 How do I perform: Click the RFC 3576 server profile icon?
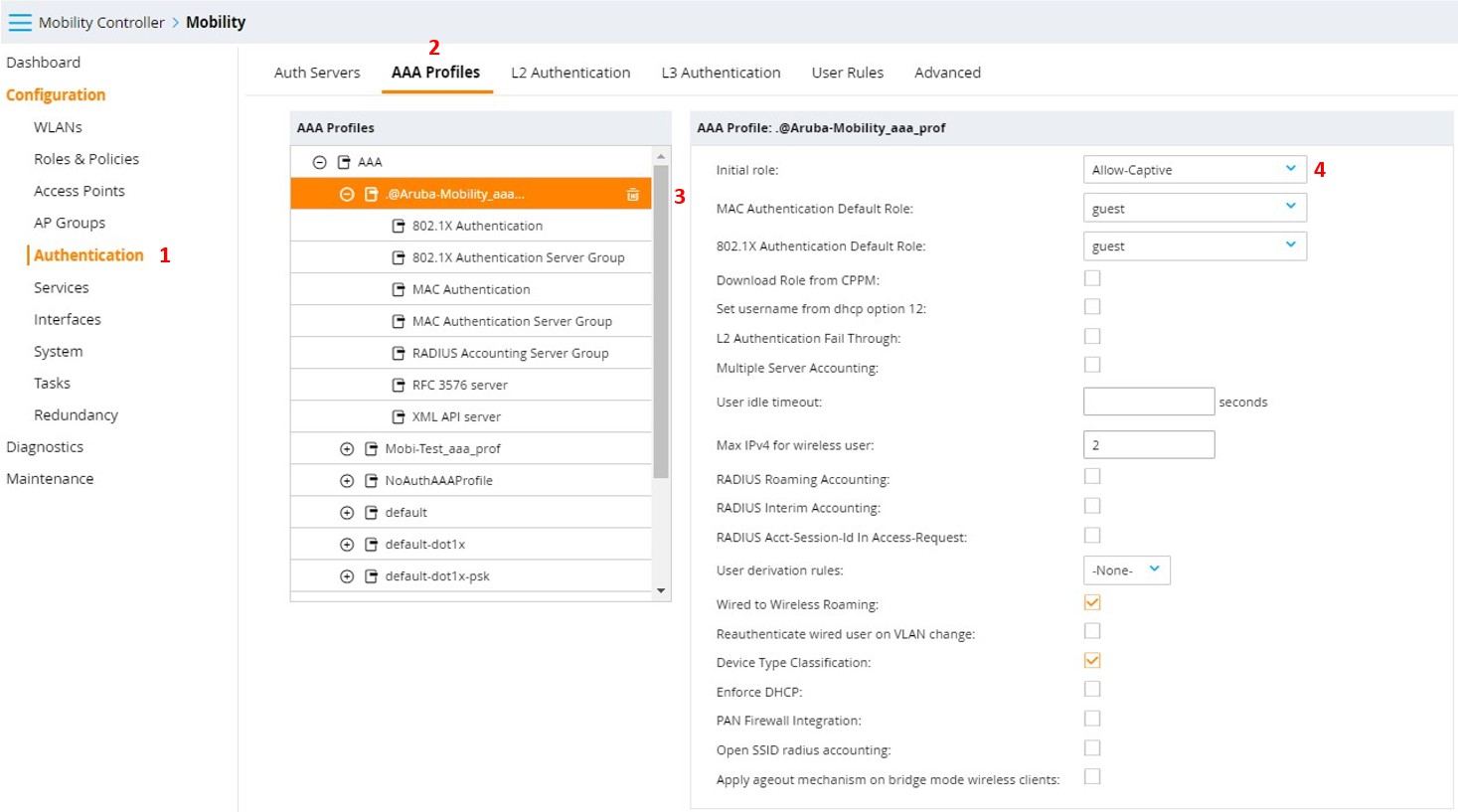point(399,386)
